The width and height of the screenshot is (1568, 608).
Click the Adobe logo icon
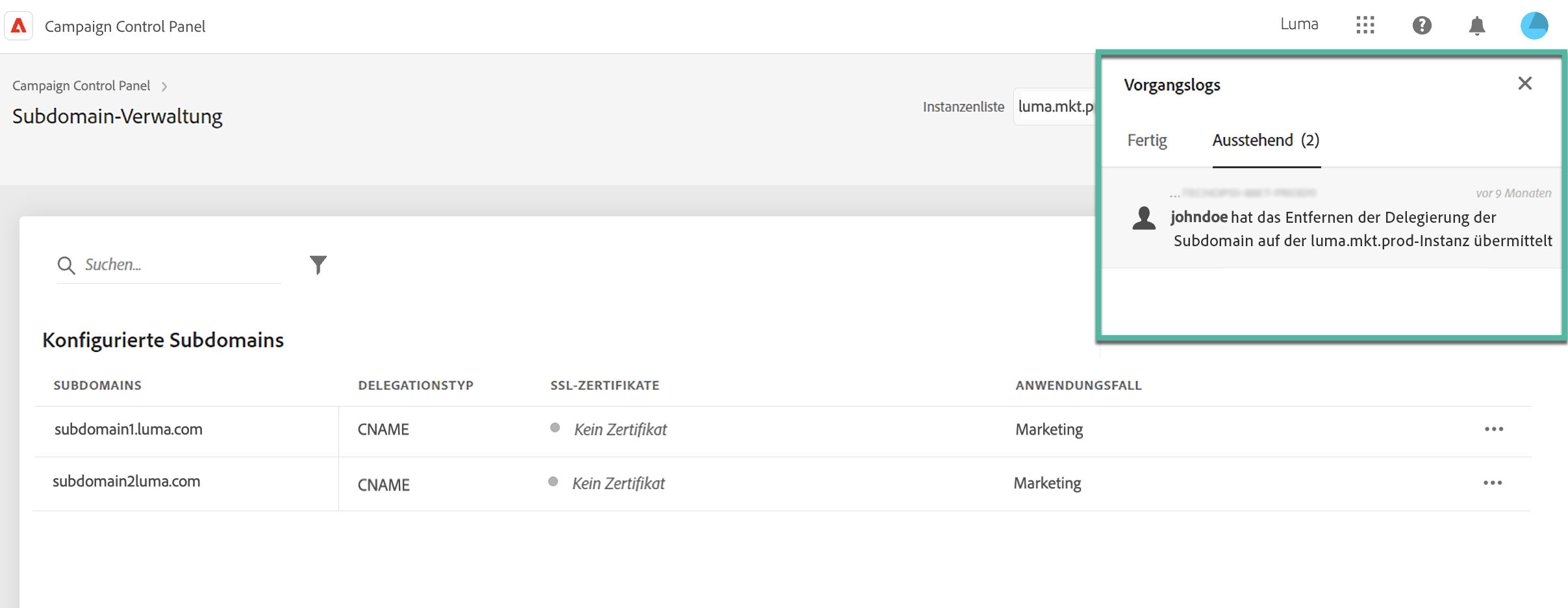19,26
